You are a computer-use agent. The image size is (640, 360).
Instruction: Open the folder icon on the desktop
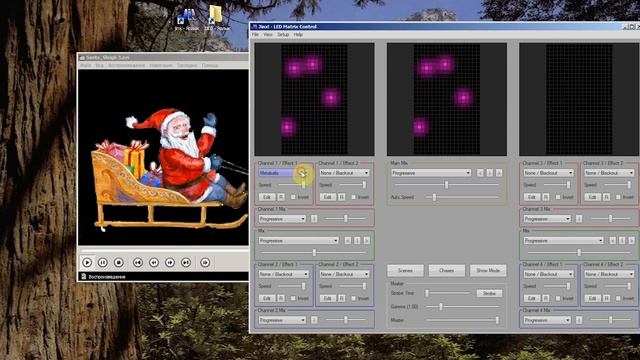point(216,18)
